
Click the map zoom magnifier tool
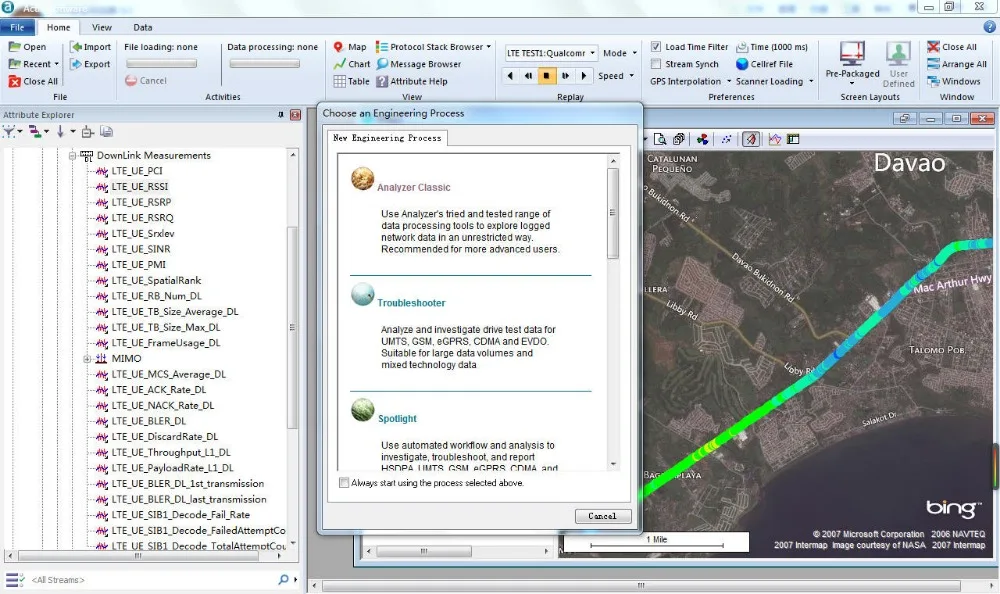click(x=660, y=139)
